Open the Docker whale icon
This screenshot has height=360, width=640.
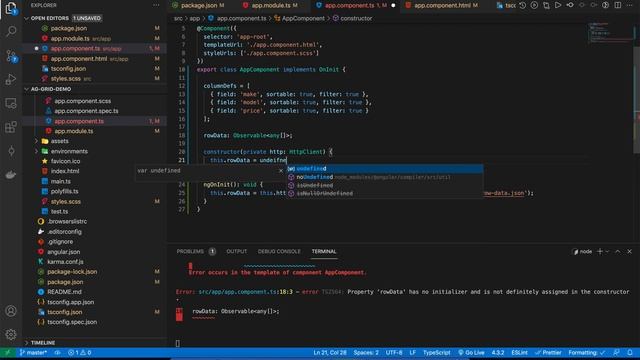click(11, 175)
